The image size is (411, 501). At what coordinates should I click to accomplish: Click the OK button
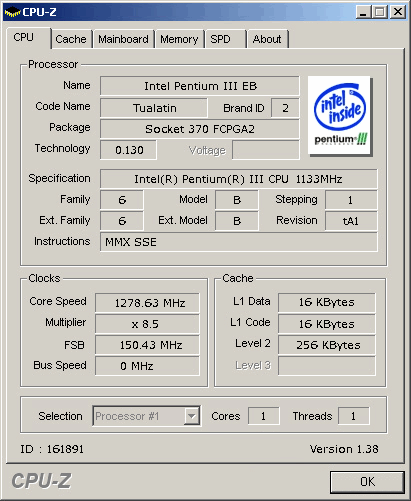tap(367, 482)
